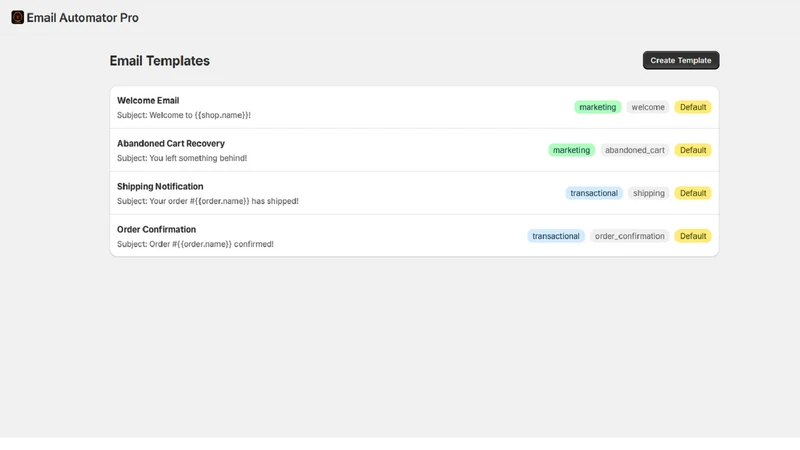Click marketing tag on Welcome Email row
Image resolution: width=800 pixels, height=450 pixels.
pos(597,107)
